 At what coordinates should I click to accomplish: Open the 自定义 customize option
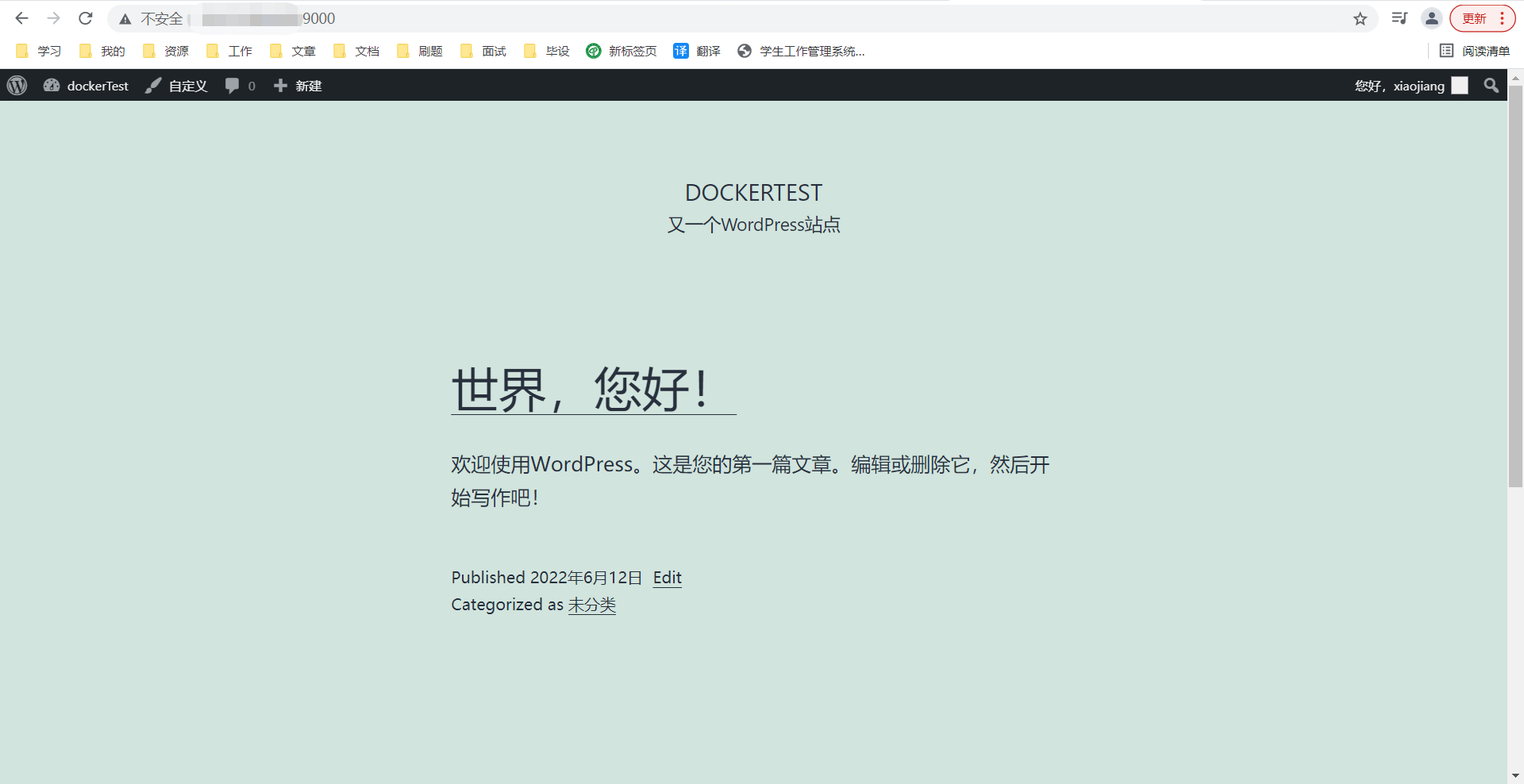click(x=177, y=86)
